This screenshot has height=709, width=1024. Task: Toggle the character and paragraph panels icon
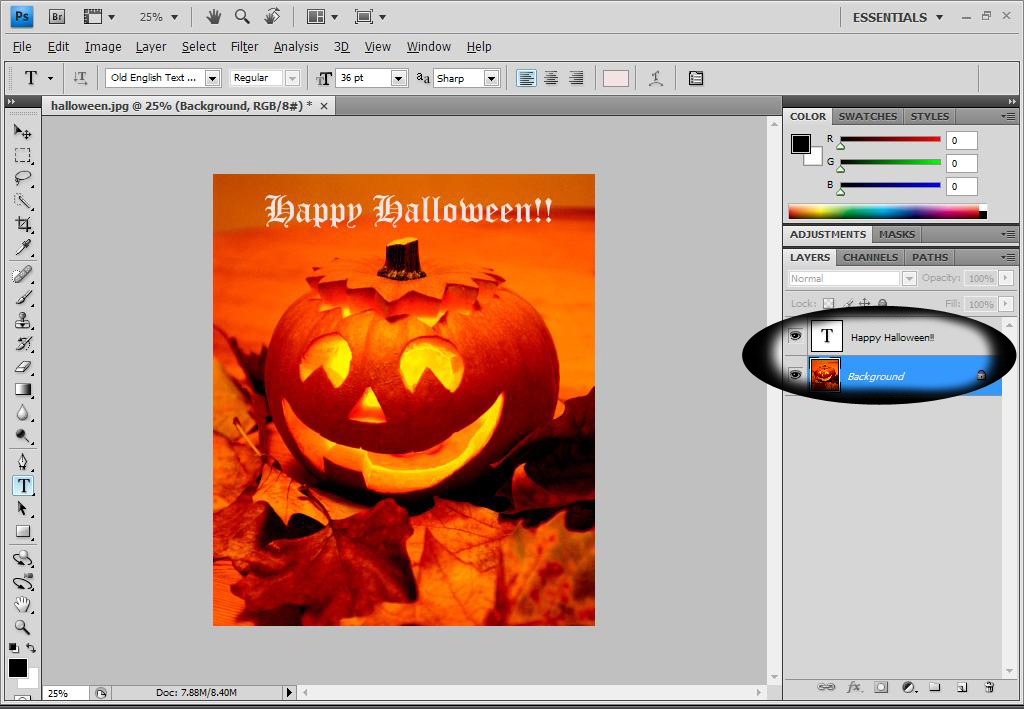pos(696,78)
